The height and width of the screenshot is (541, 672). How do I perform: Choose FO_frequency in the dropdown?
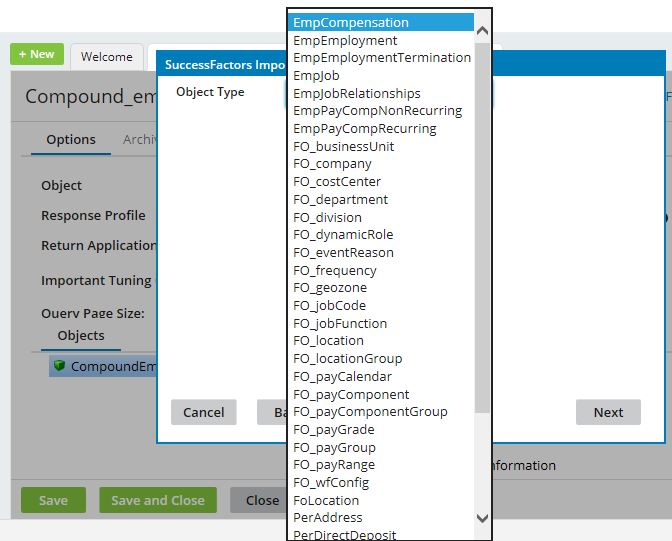(381, 270)
